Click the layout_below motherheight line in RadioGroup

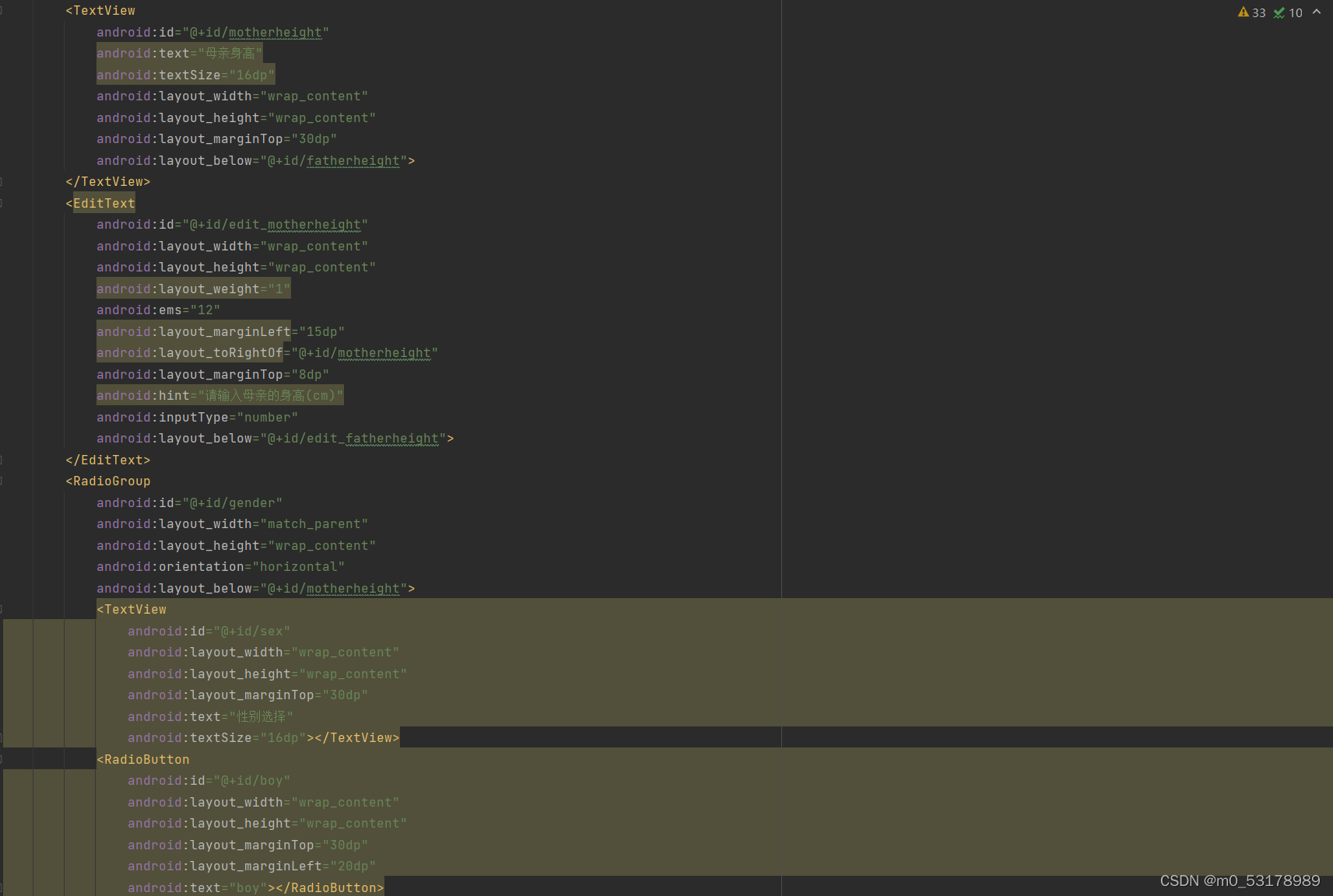pyautogui.click(x=255, y=588)
